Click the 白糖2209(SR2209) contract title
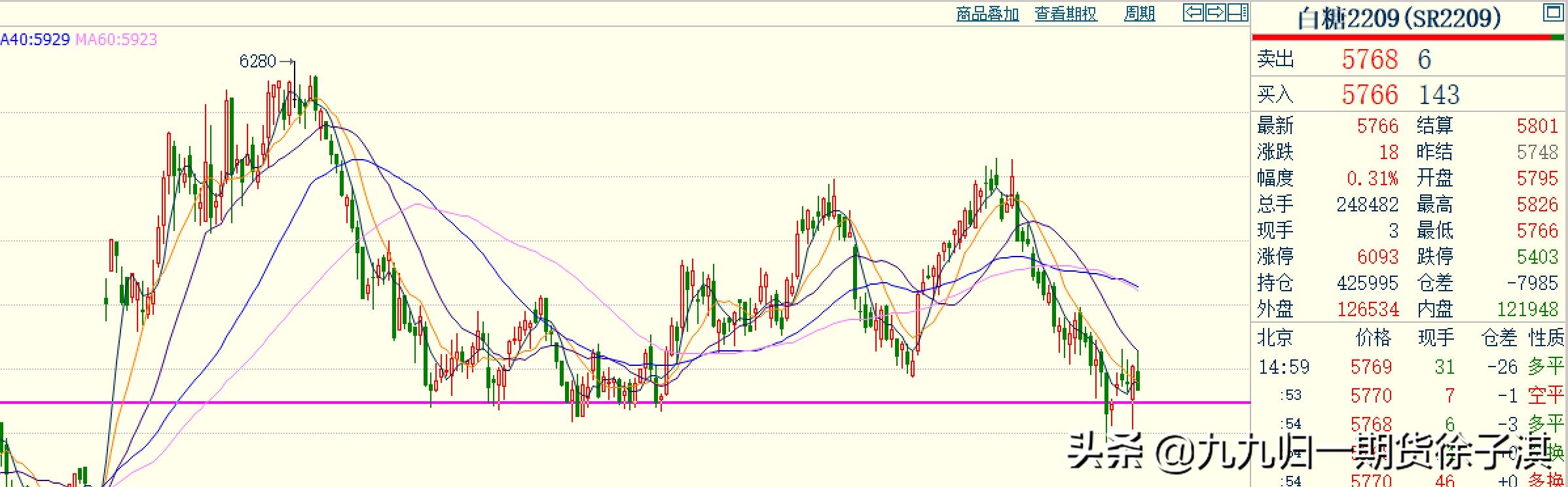Viewport: 1568px width, 487px height. pos(1399,18)
